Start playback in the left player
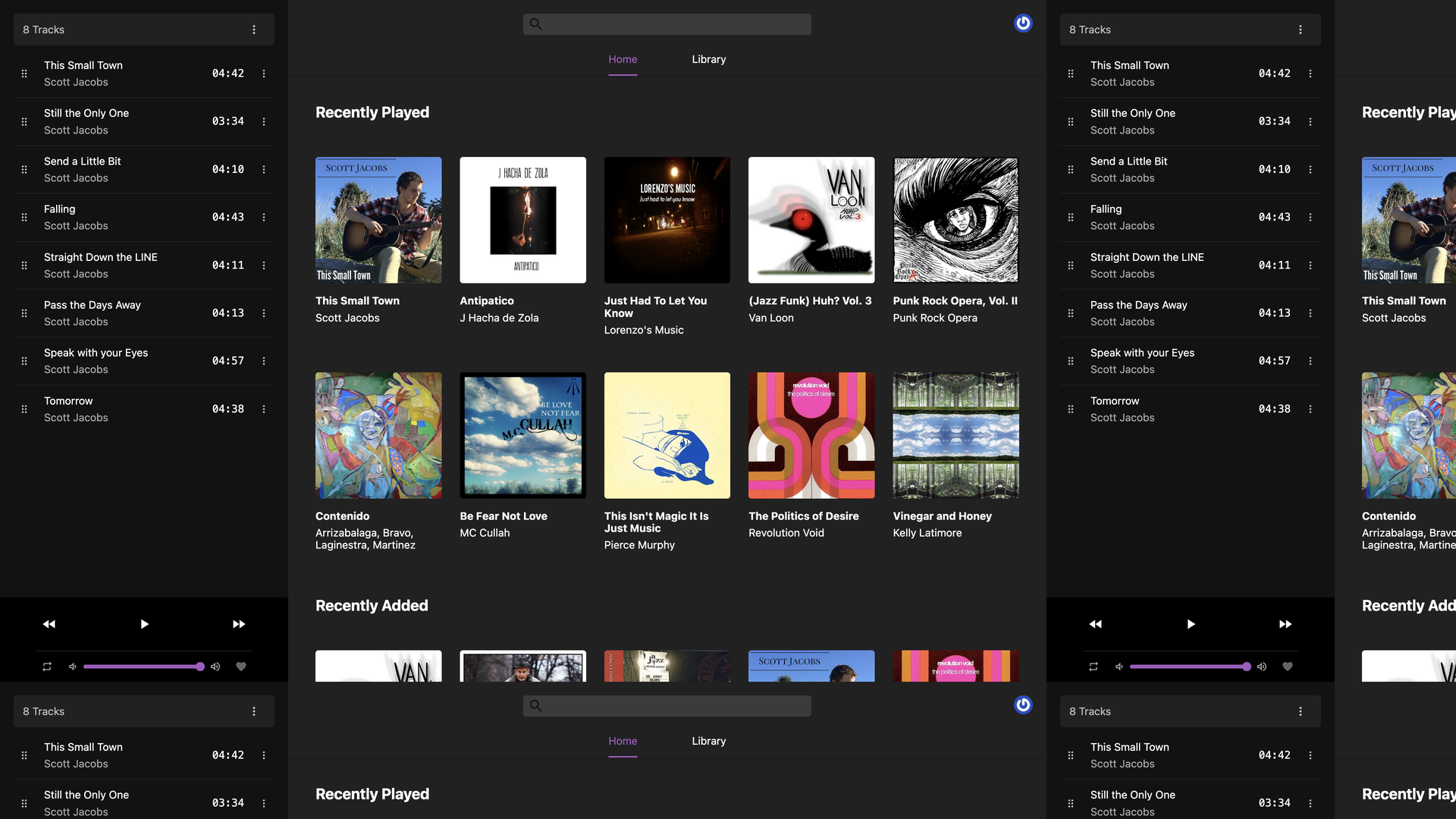 (144, 624)
